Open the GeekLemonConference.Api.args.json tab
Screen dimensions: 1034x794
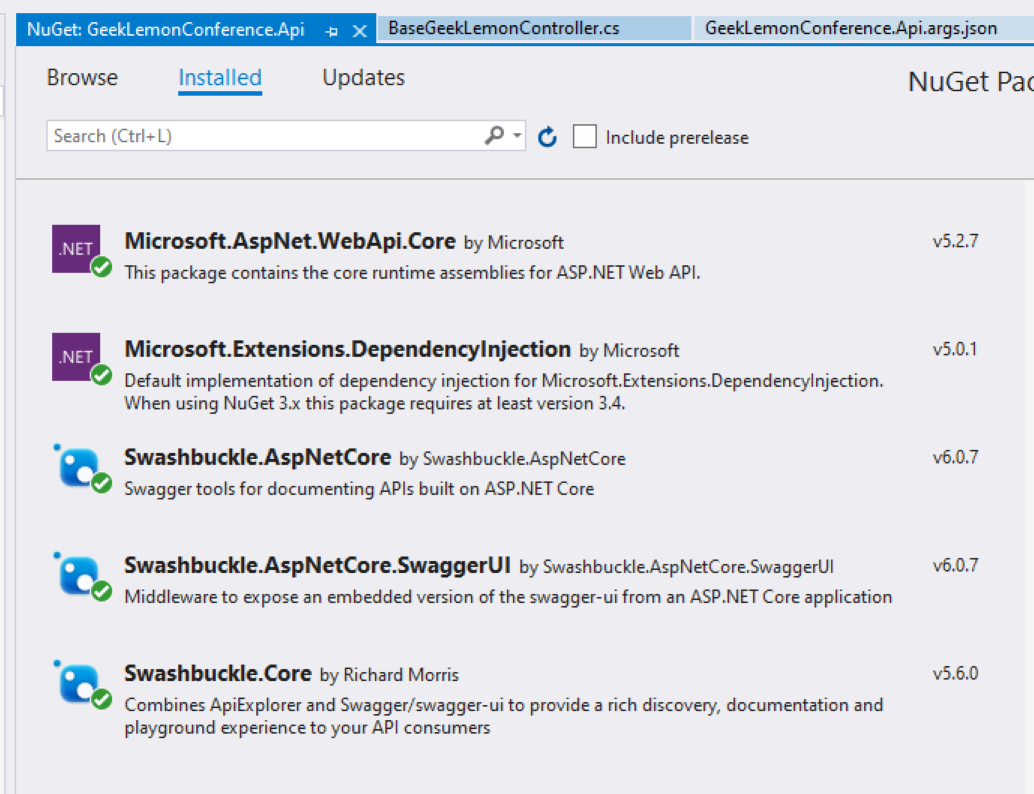[x=863, y=28]
